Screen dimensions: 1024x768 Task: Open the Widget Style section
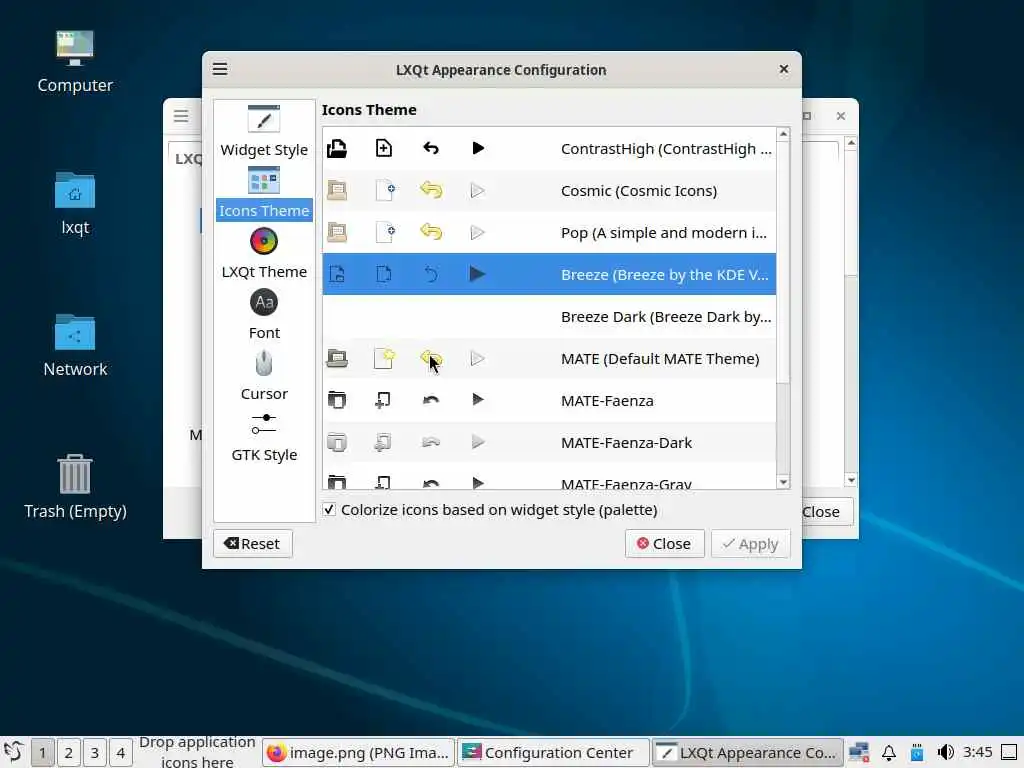tap(264, 131)
